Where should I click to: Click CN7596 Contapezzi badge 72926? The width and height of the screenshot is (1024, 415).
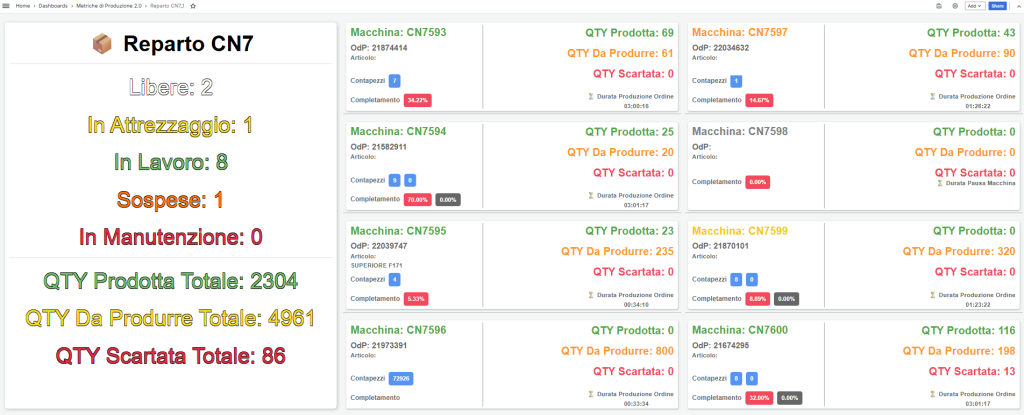(401, 378)
